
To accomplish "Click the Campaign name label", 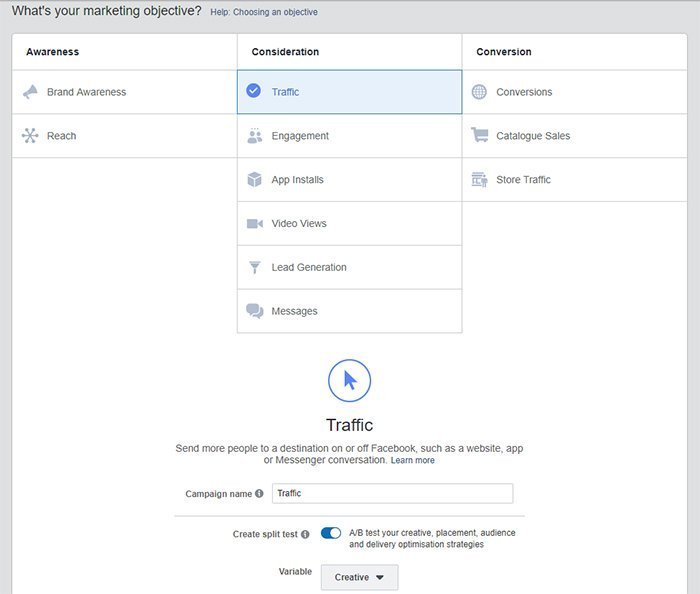I will (x=219, y=494).
